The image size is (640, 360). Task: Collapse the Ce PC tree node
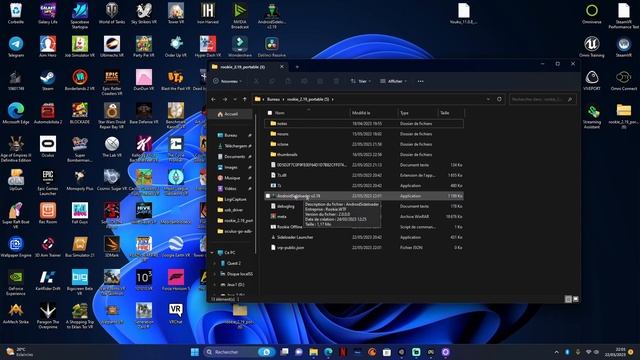(x=212, y=253)
